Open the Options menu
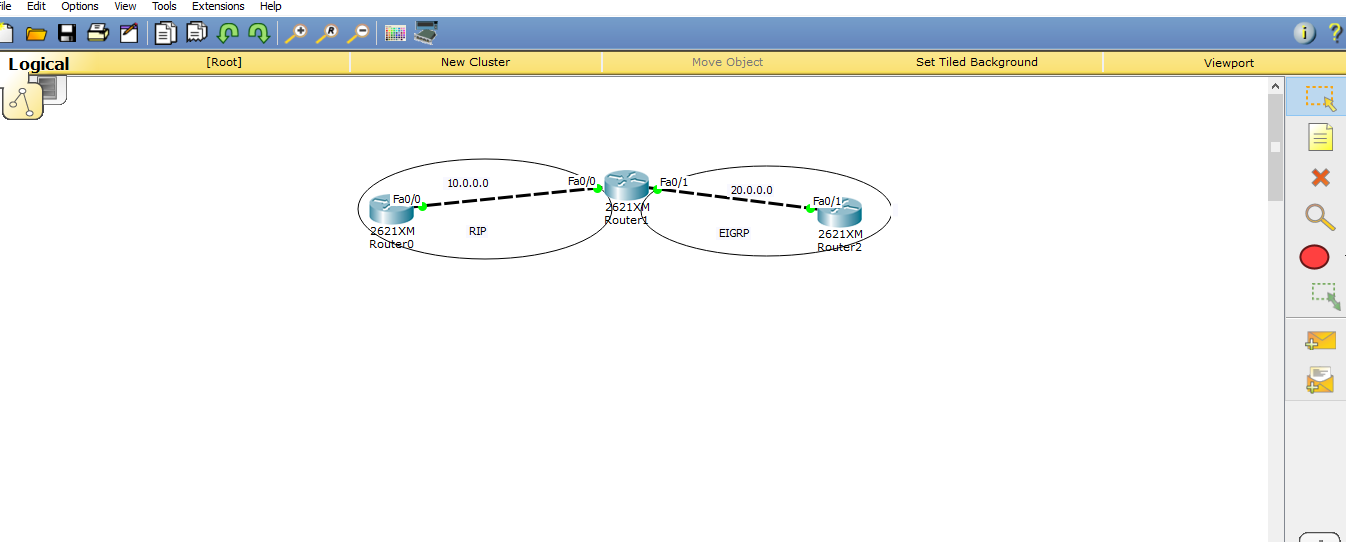 pyautogui.click(x=80, y=6)
